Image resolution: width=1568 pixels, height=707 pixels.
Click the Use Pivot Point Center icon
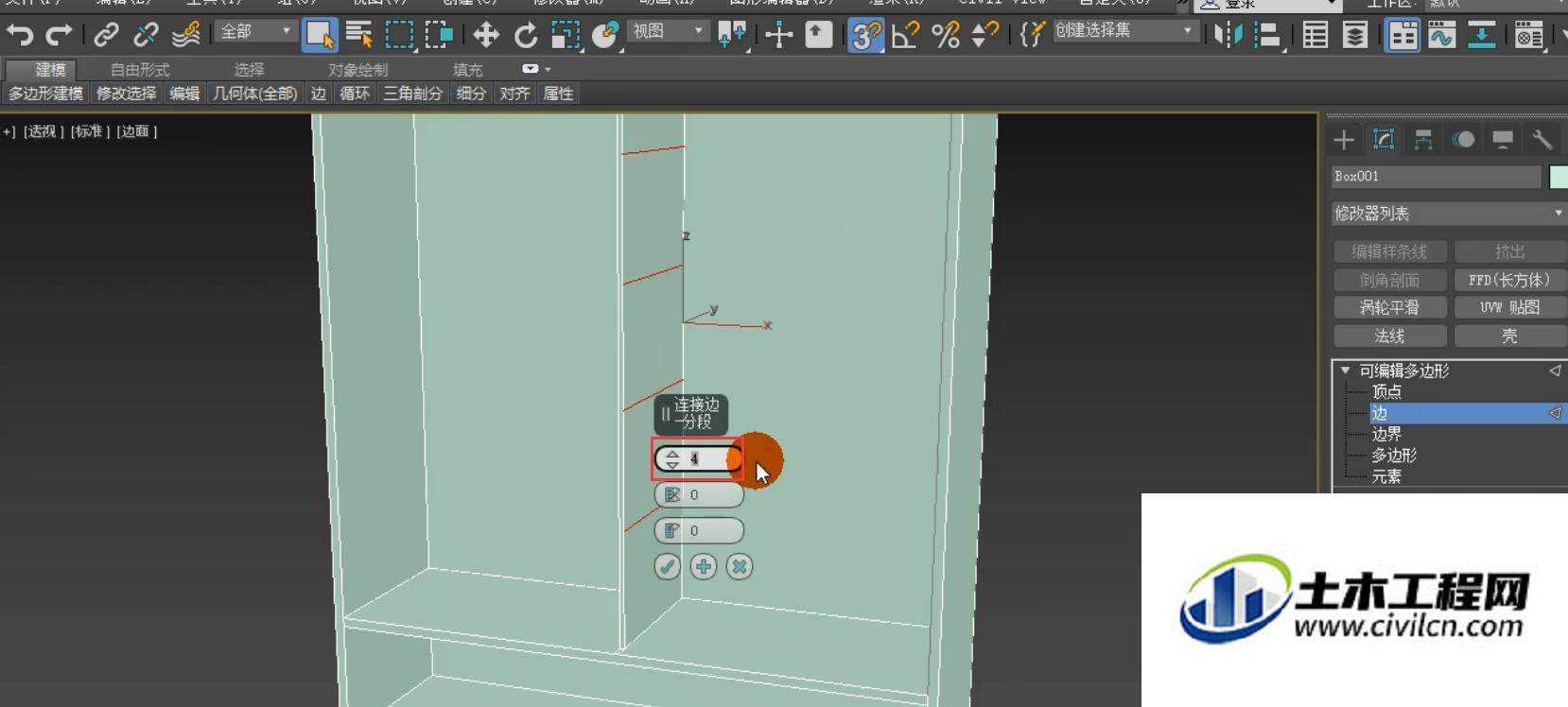pyautogui.click(x=732, y=36)
